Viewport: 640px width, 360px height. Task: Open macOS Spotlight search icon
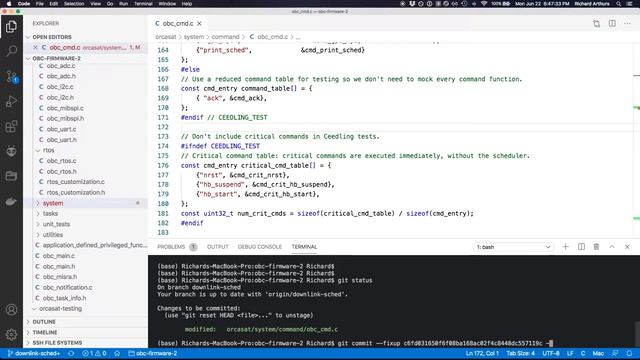click(619, 4)
